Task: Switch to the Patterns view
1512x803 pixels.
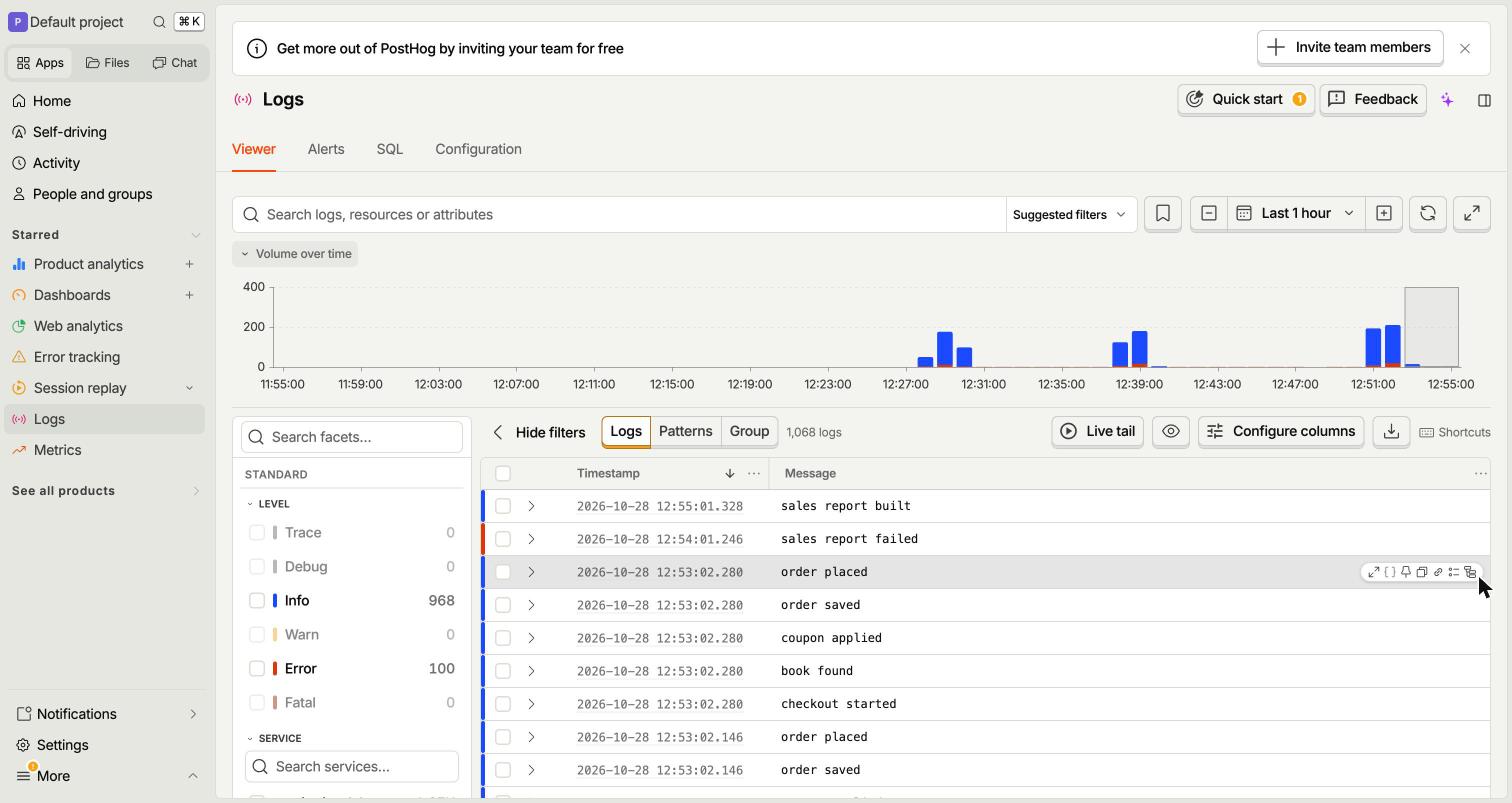Action: (x=686, y=431)
